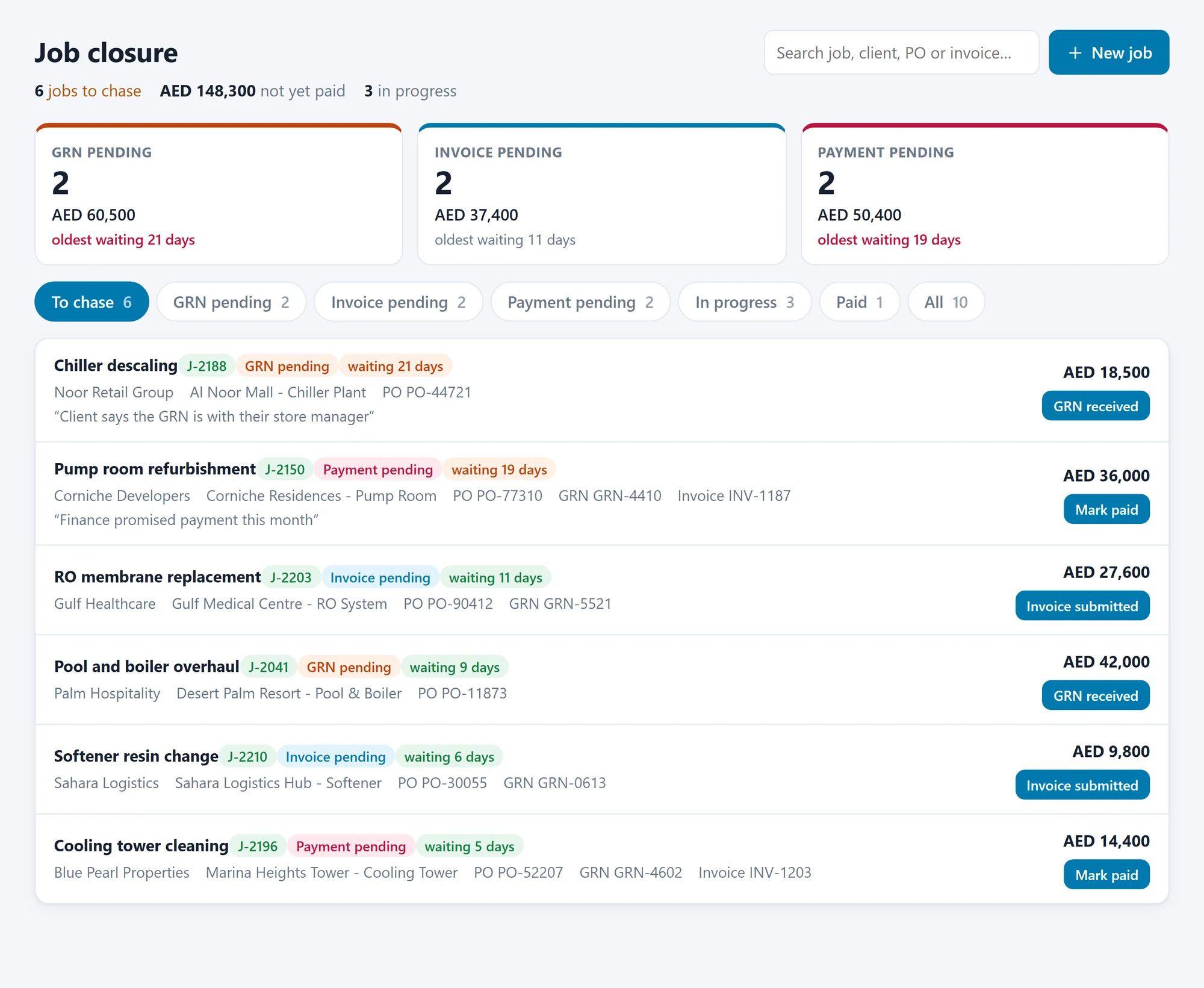Mark invoice submitted for Softener resin change

[1082, 786]
